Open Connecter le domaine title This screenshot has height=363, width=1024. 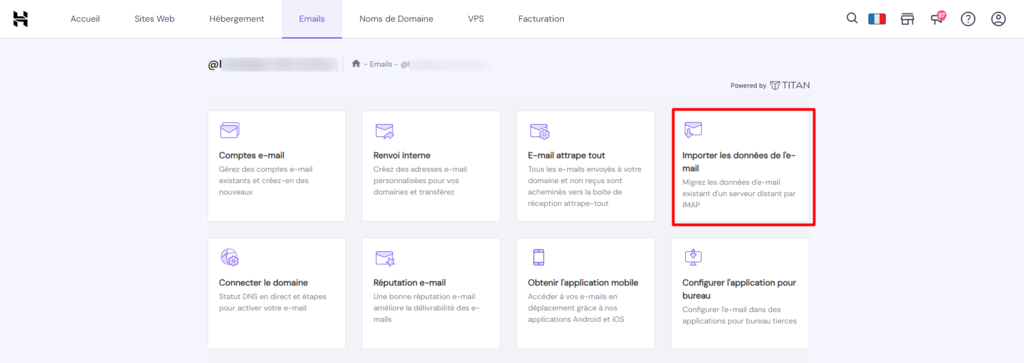click(263, 283)
